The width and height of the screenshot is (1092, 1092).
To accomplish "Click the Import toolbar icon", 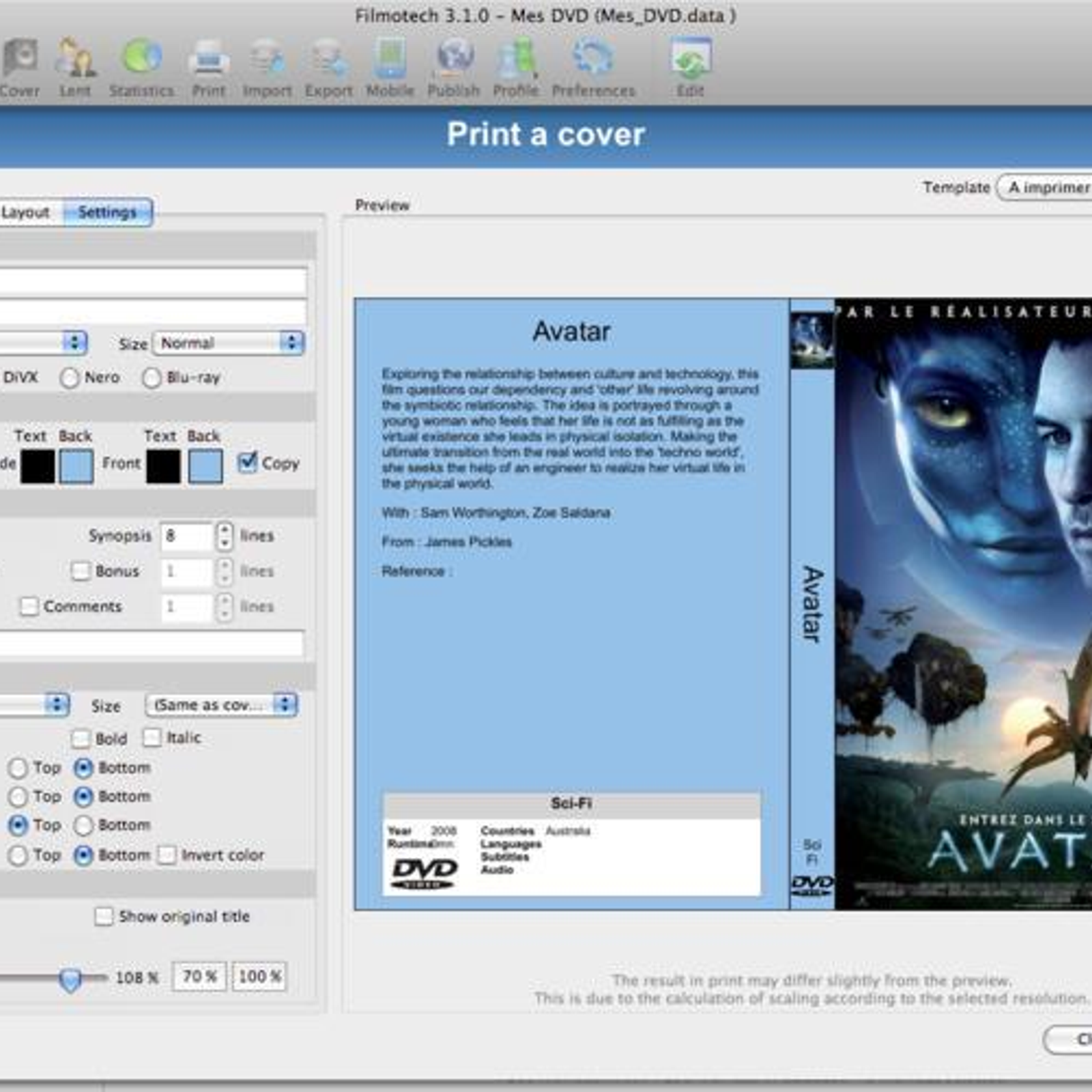I will click(x=267, y=68).
